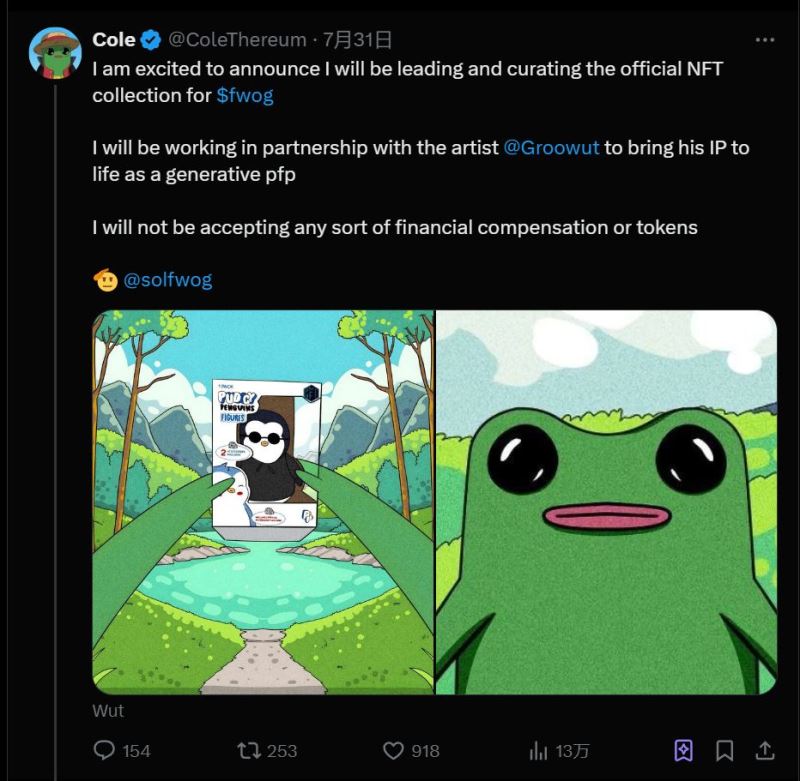Open the tweet's 7月31日 timestamp
The width and height of the screenshot is (800, 781).
coord(358,40)
